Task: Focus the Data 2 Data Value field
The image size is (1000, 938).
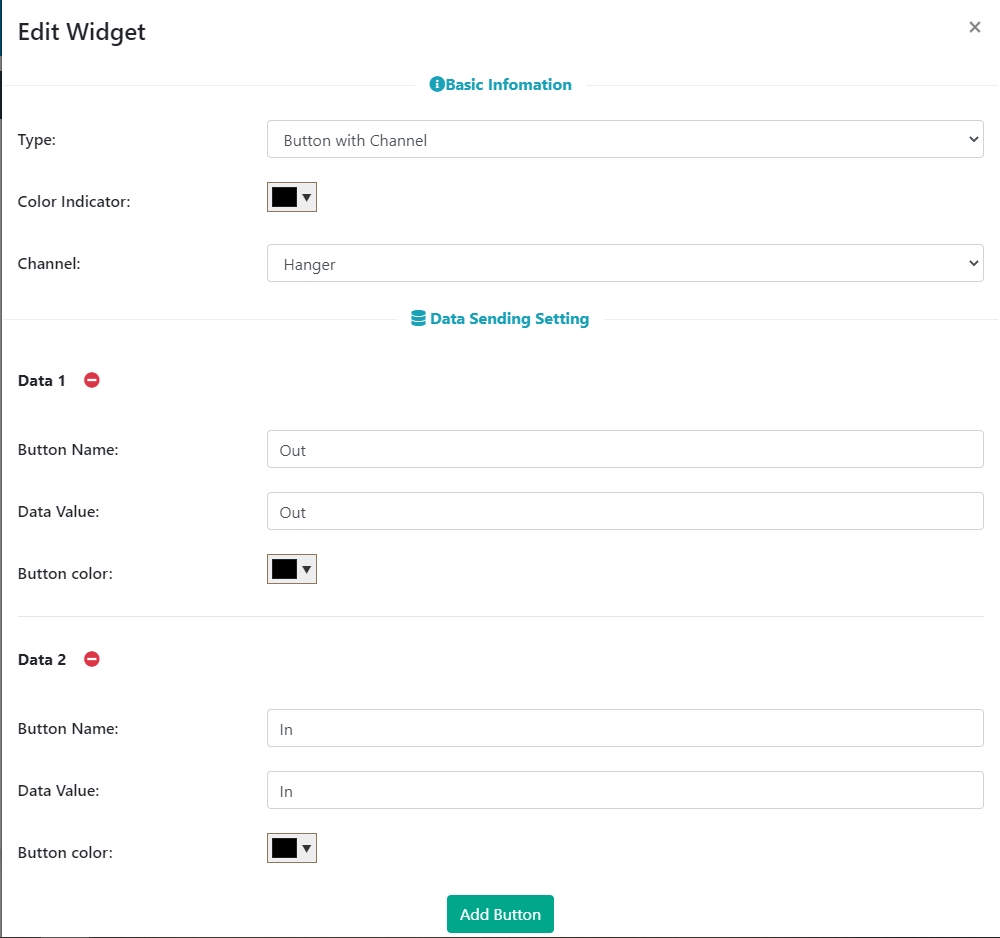Action: (x=625, y=791)
